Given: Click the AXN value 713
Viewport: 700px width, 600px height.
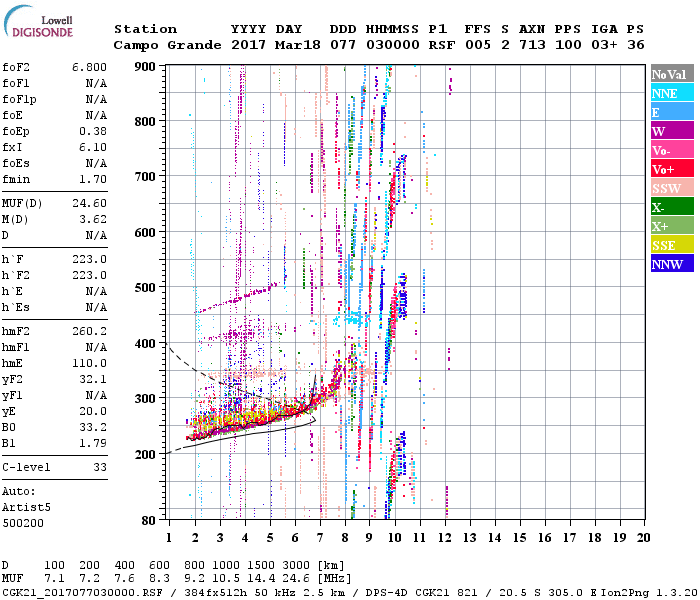Looking at the screenshot, I should [x=532, y=45].
